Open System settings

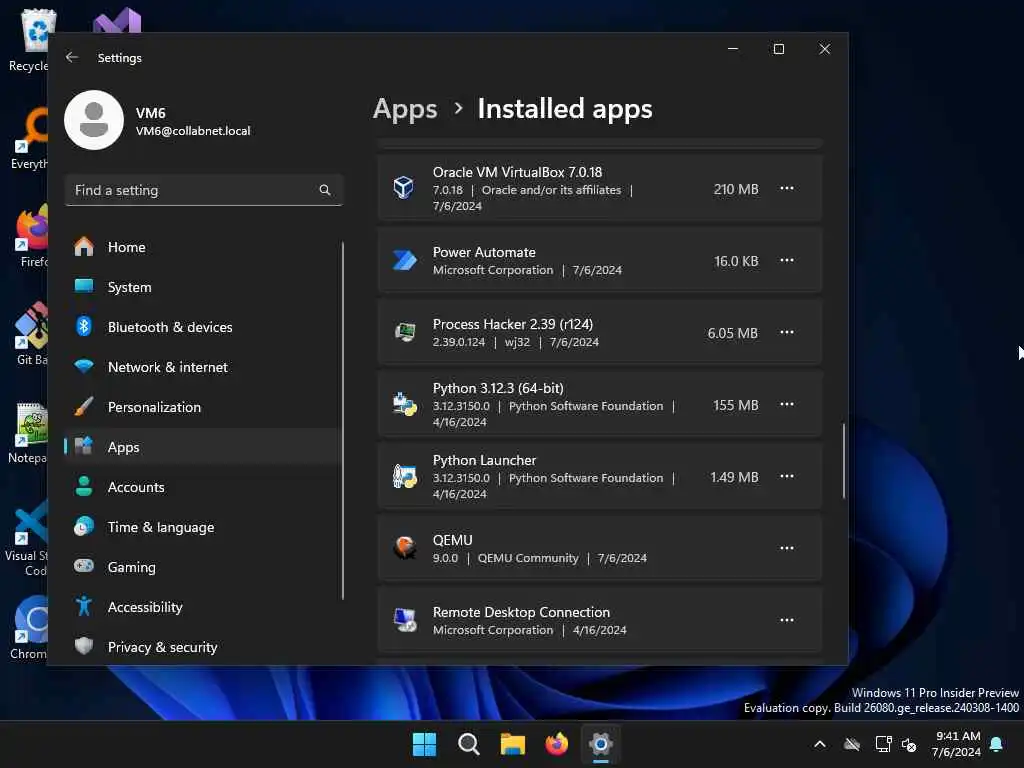(202, 287)
